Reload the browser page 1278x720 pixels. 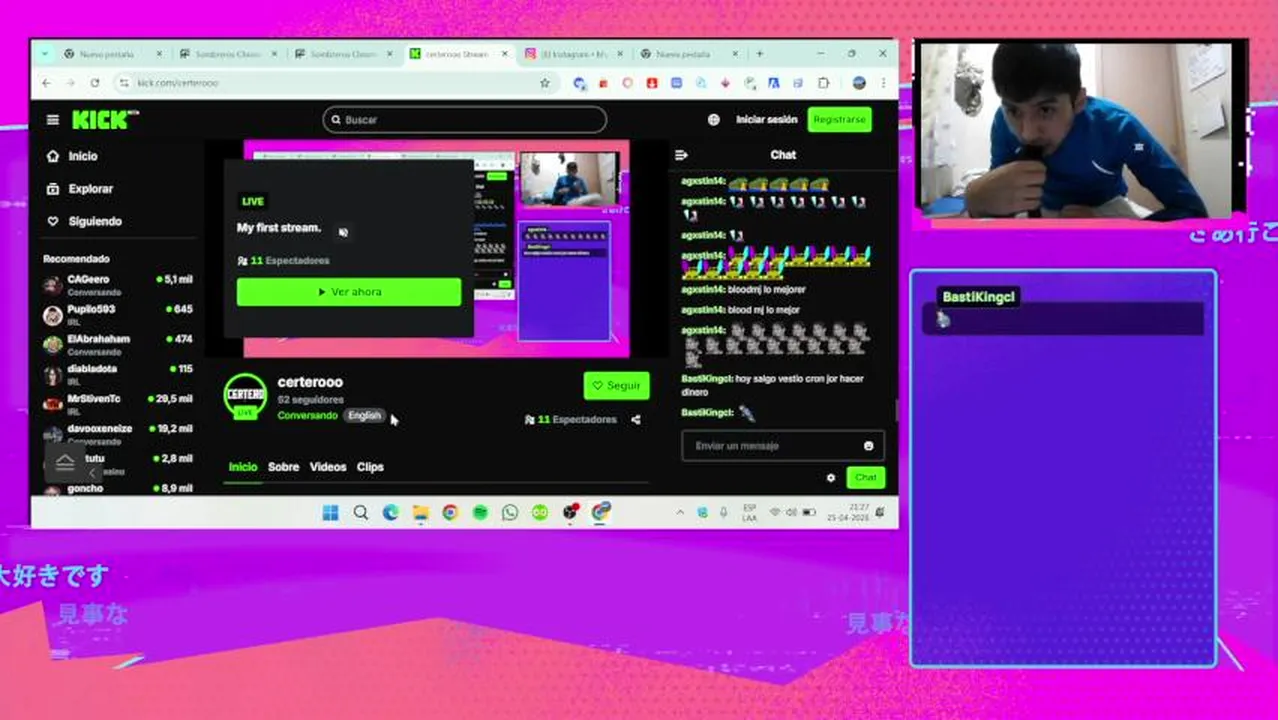(95, 83)
